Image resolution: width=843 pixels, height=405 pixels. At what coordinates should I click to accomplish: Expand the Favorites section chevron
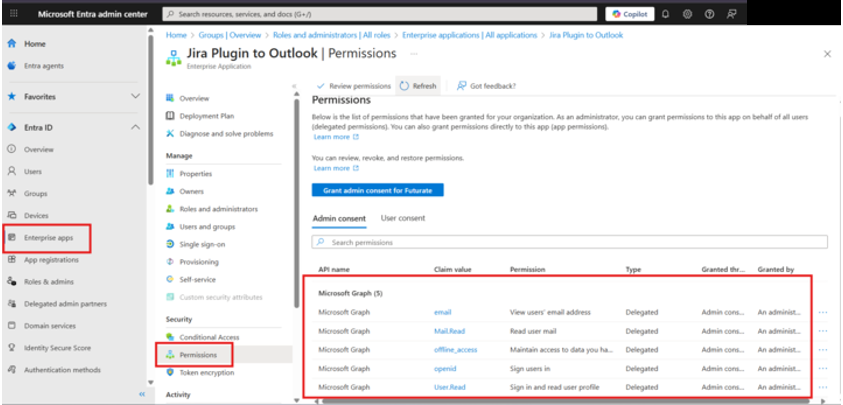[x=135, y=96]
